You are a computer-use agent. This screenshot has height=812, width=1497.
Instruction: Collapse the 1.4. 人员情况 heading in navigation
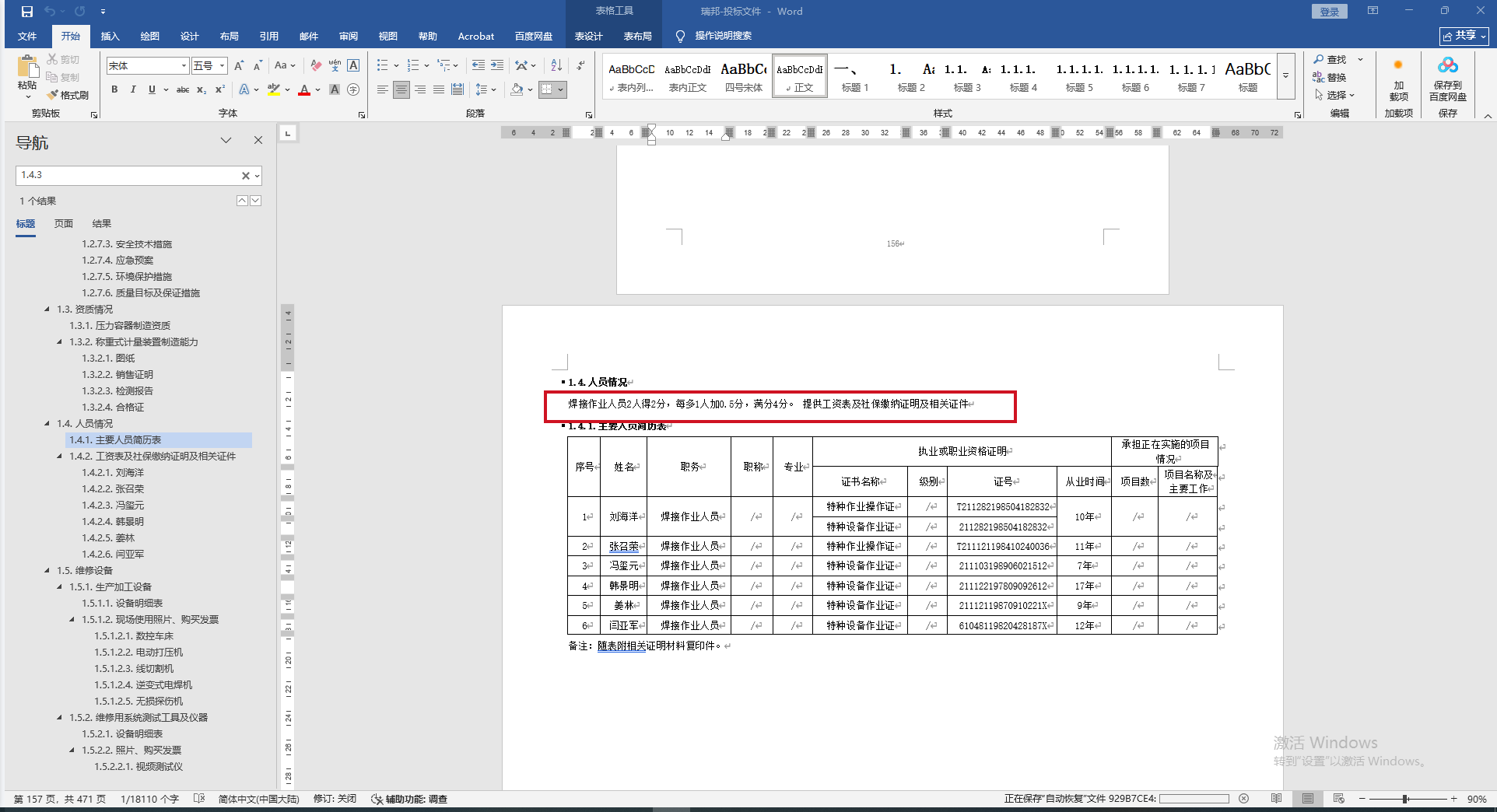(47, 424)
